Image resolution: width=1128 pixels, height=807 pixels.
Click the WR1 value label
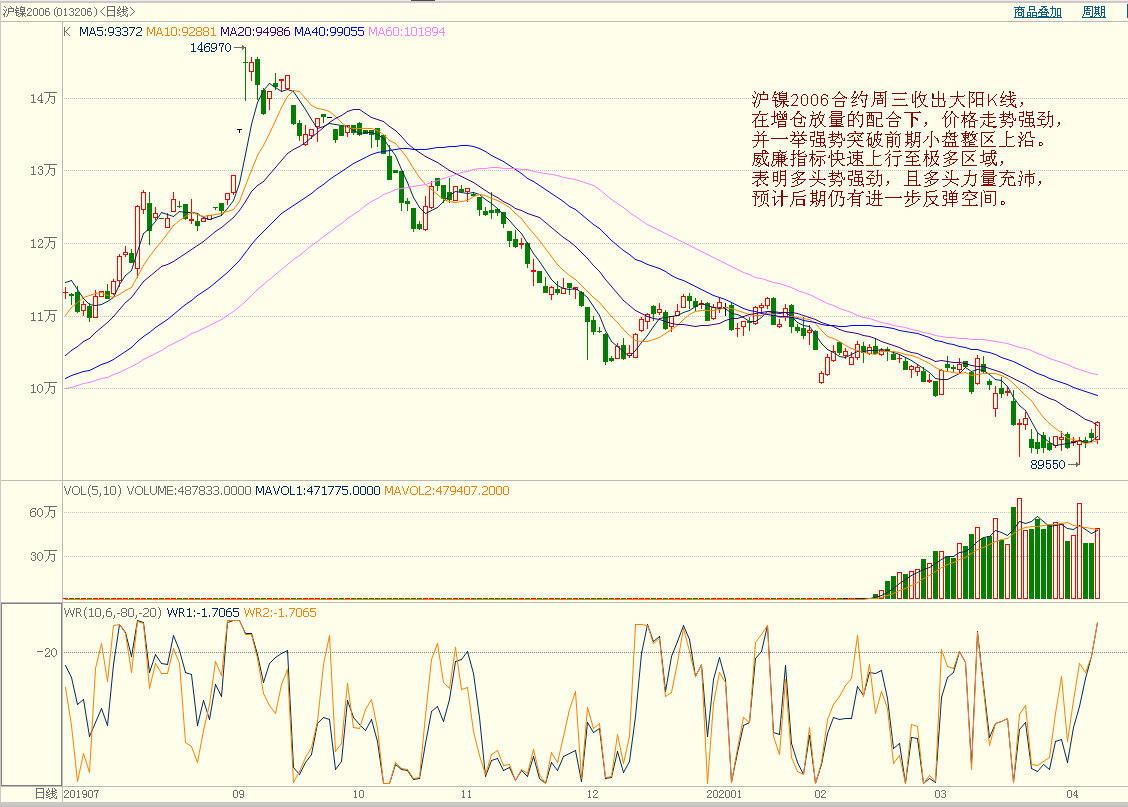(203, 612)
